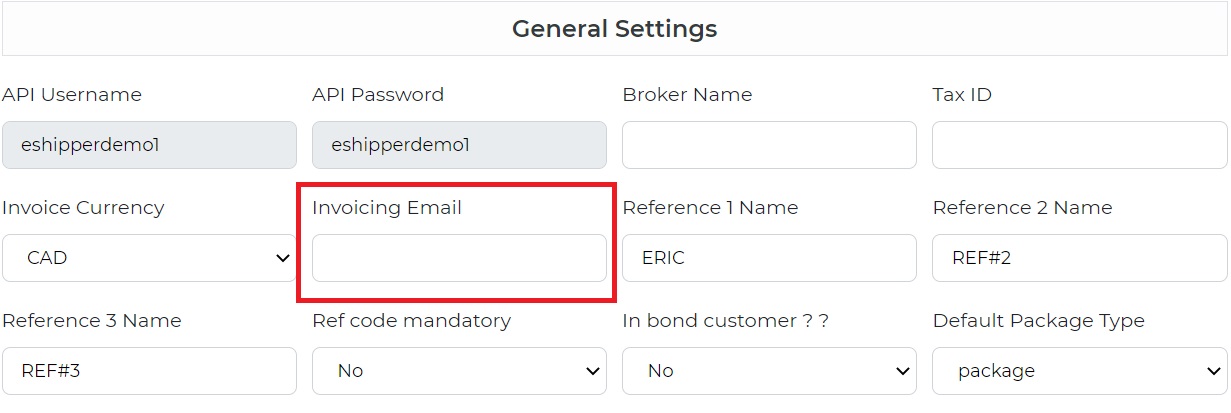1231x413 pixels.
Task: Click the API Password input field
Action: tap(459, 145)
